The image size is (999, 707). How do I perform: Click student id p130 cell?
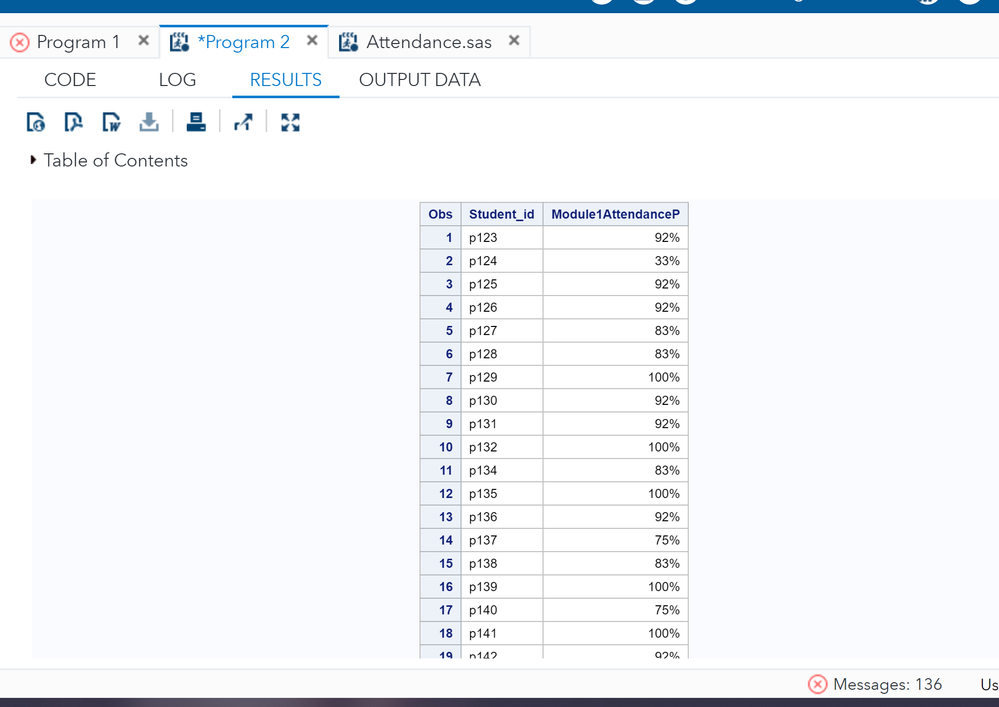pyautogui.click(x=501, y=401)
